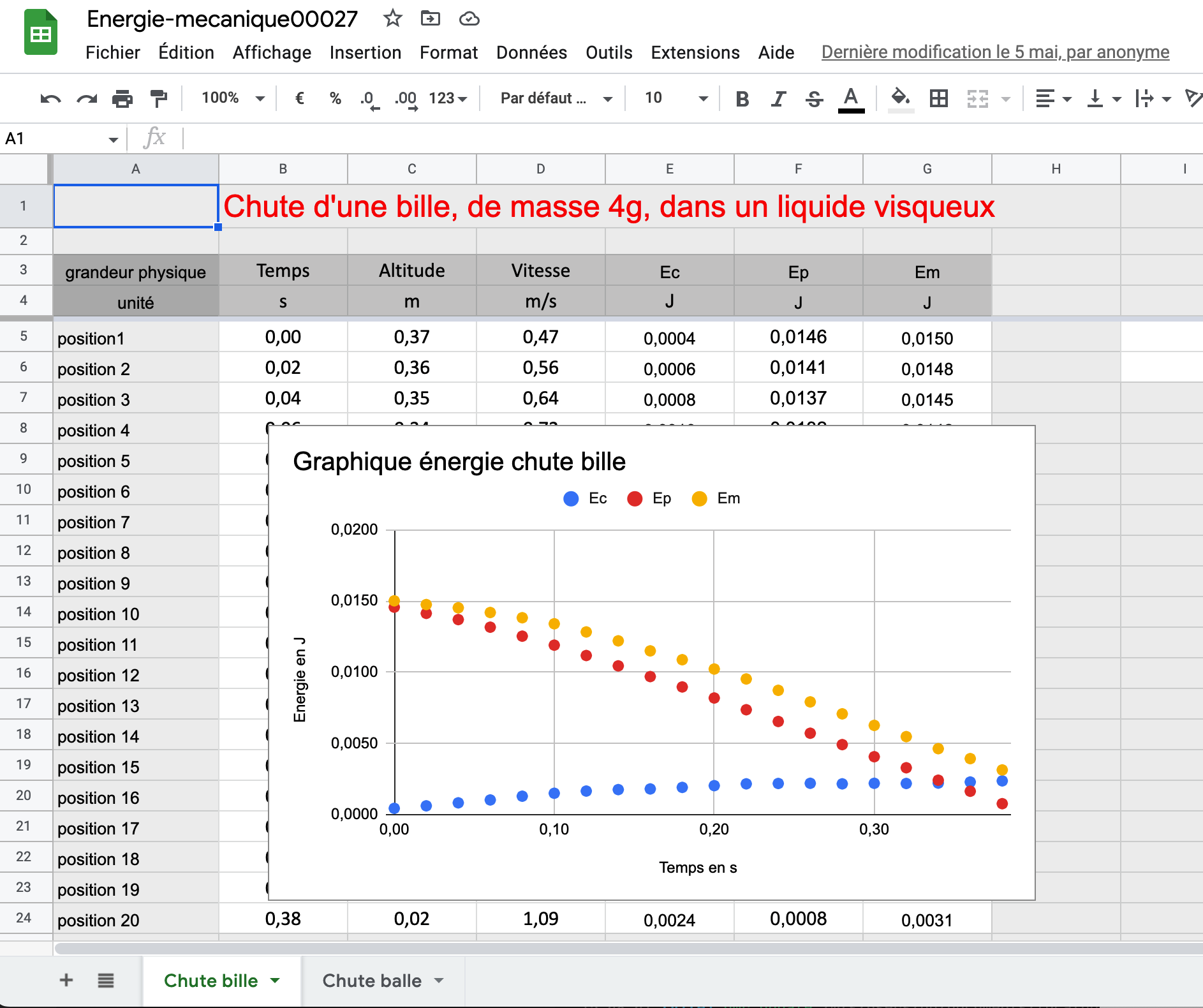1203x1008 pixels.
Task: Toggle strikethrough formatting
Action: [x=814, y=99]
